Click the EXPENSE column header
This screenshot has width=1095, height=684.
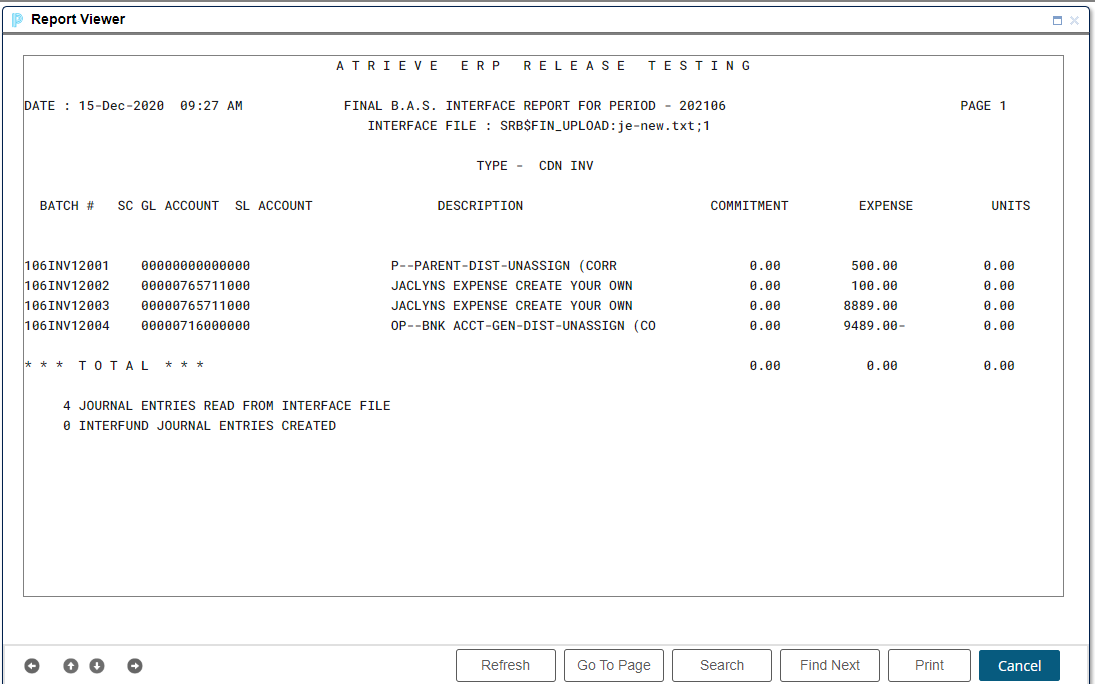tap(885, 206)
